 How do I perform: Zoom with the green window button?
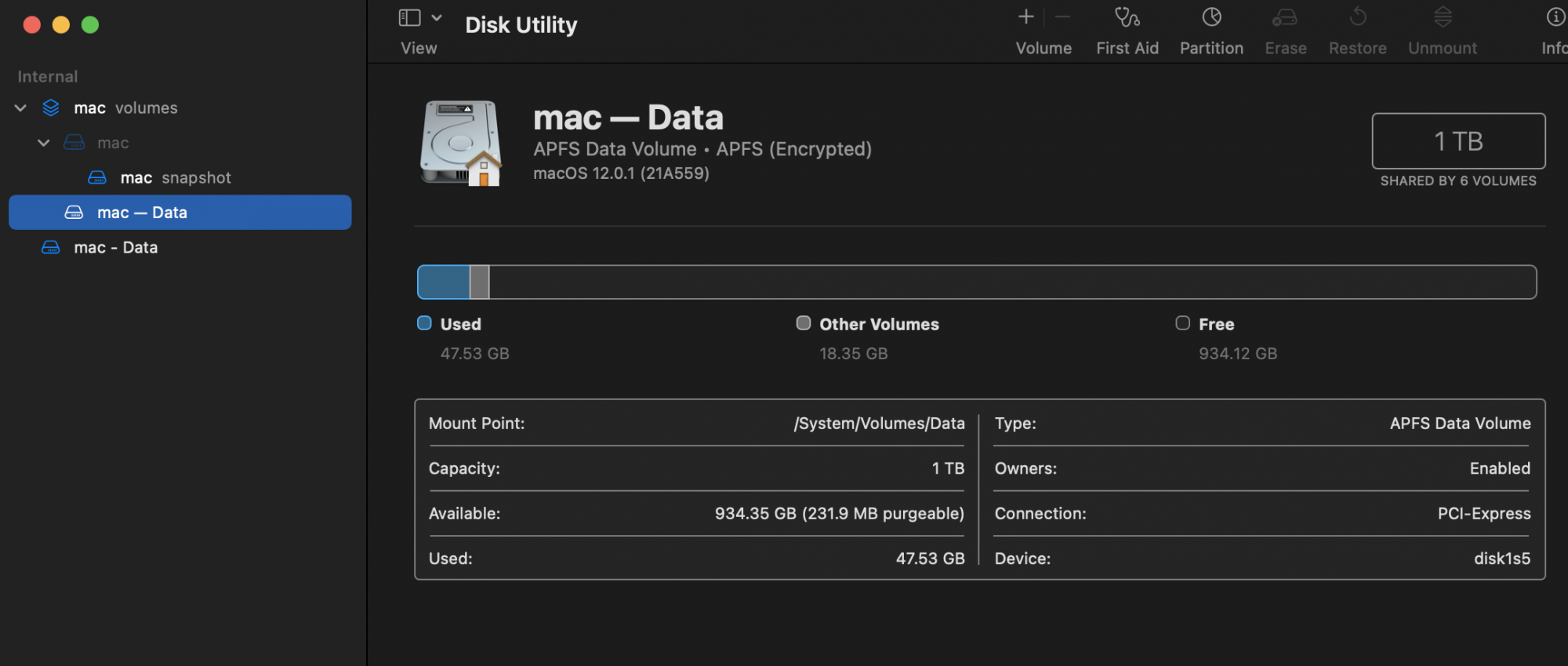pos(90,25)
